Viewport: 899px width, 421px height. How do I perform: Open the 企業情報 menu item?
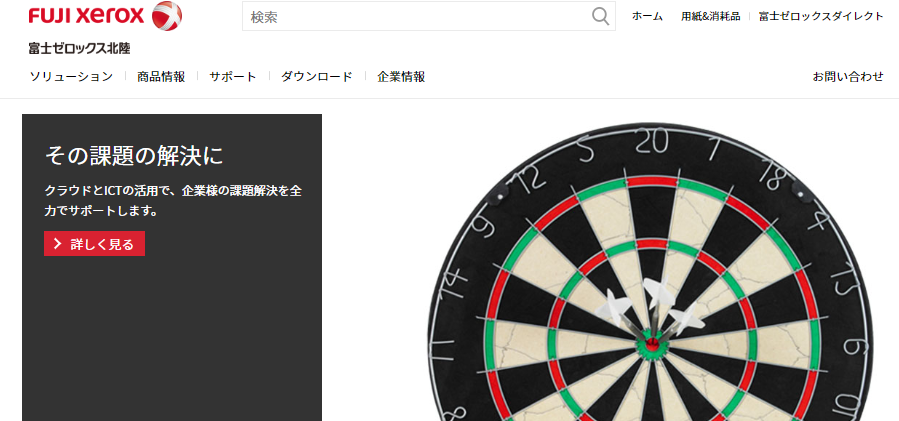[x=401, y=76]
